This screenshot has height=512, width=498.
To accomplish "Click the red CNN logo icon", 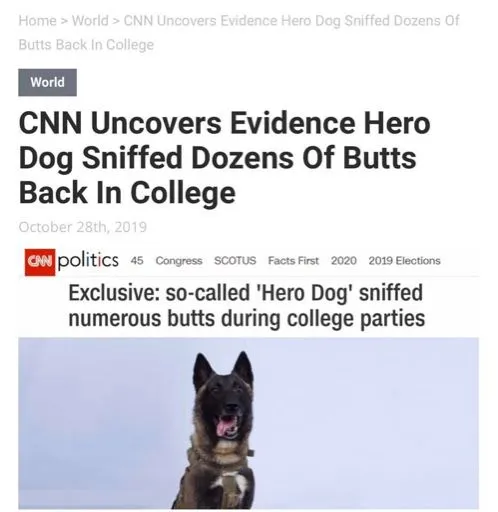I will click(x=40, y=262).
